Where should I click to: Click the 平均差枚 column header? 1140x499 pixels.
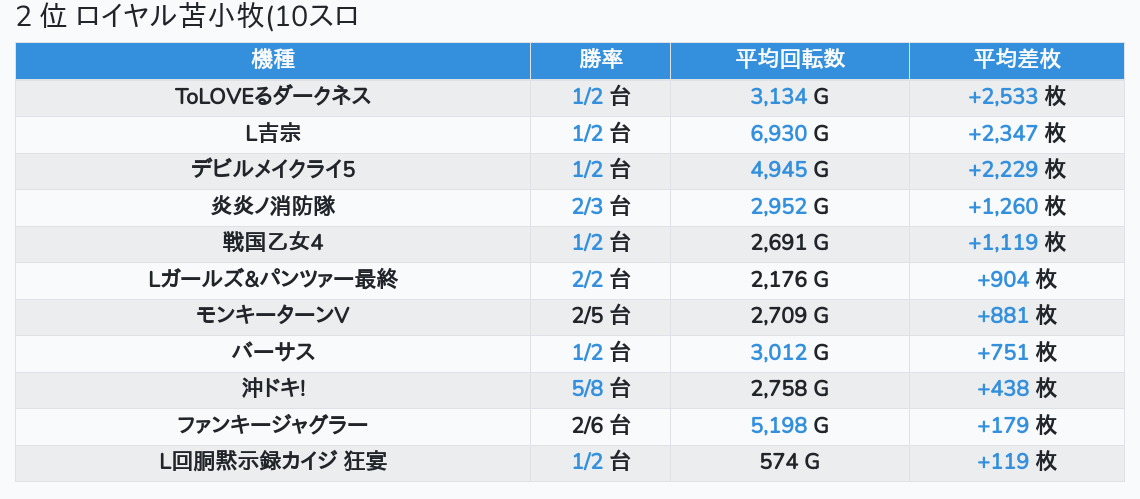point(1016,60)
